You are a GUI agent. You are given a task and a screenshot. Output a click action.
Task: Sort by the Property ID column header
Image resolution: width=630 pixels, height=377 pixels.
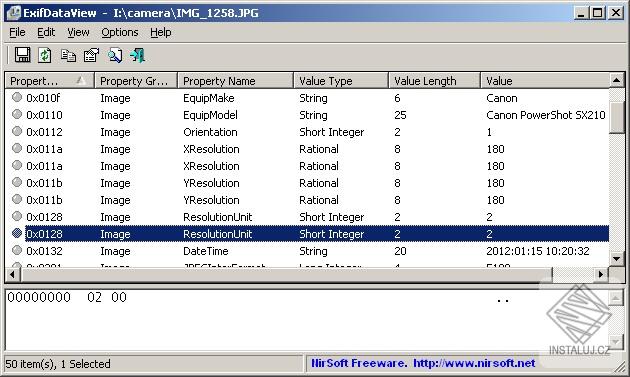pos(50,81)
